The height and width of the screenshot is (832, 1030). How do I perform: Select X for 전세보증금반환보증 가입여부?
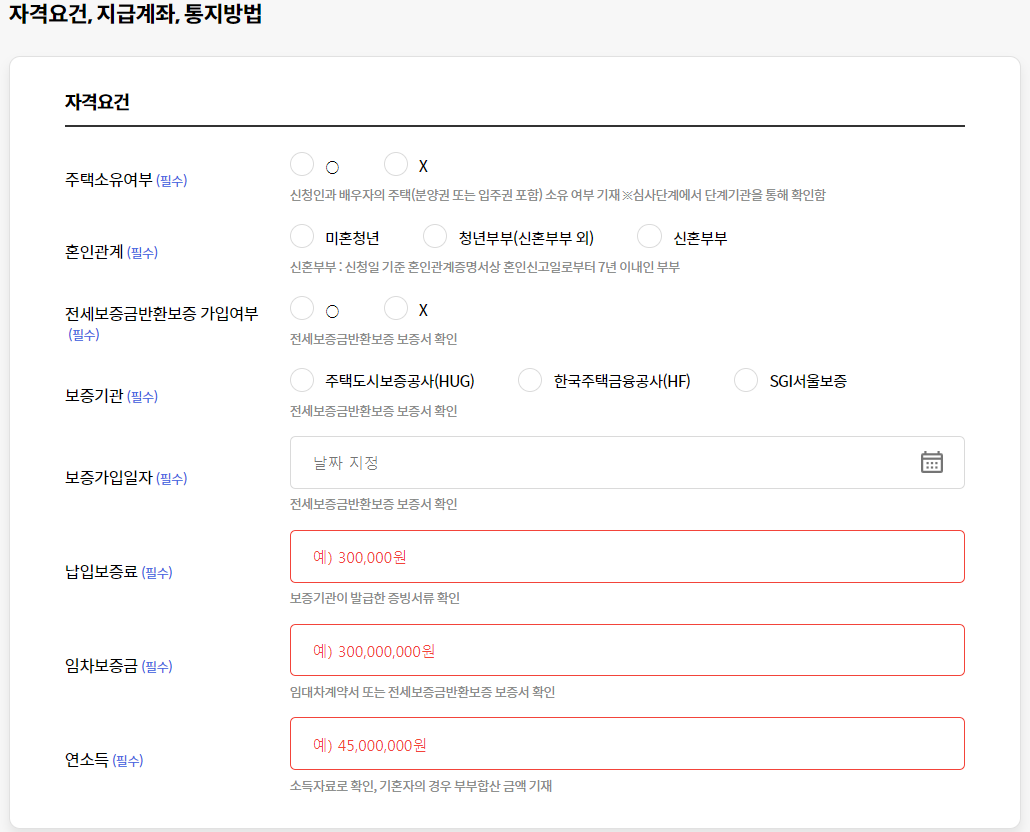pos(396,308)
